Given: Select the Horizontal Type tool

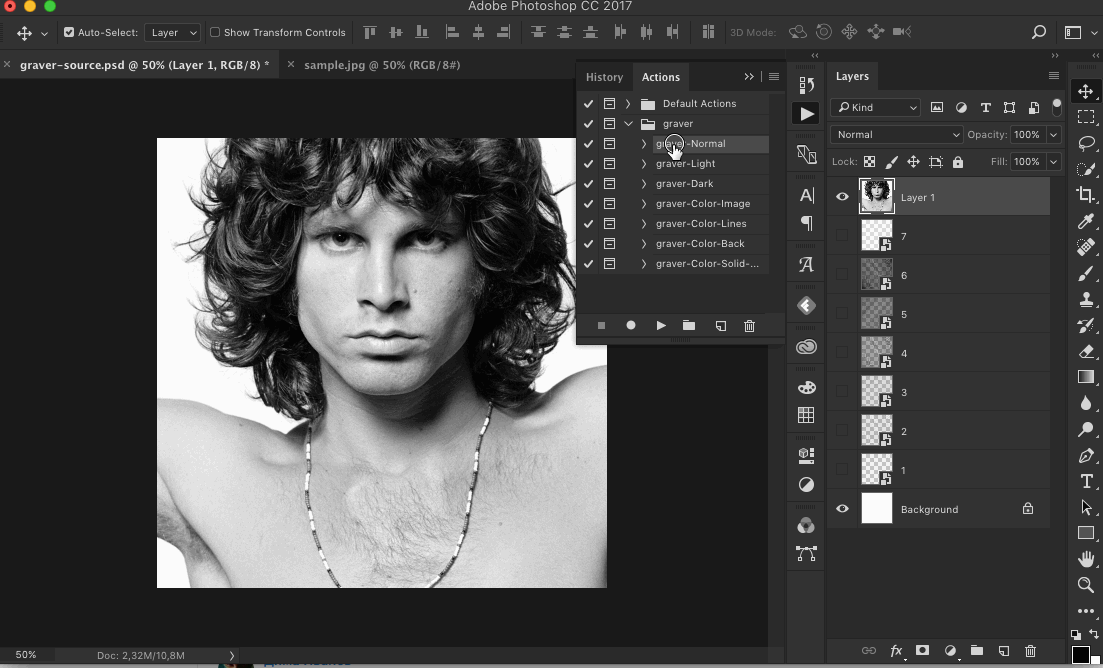Looking at the screenshot, I should tap(1086, 481).
